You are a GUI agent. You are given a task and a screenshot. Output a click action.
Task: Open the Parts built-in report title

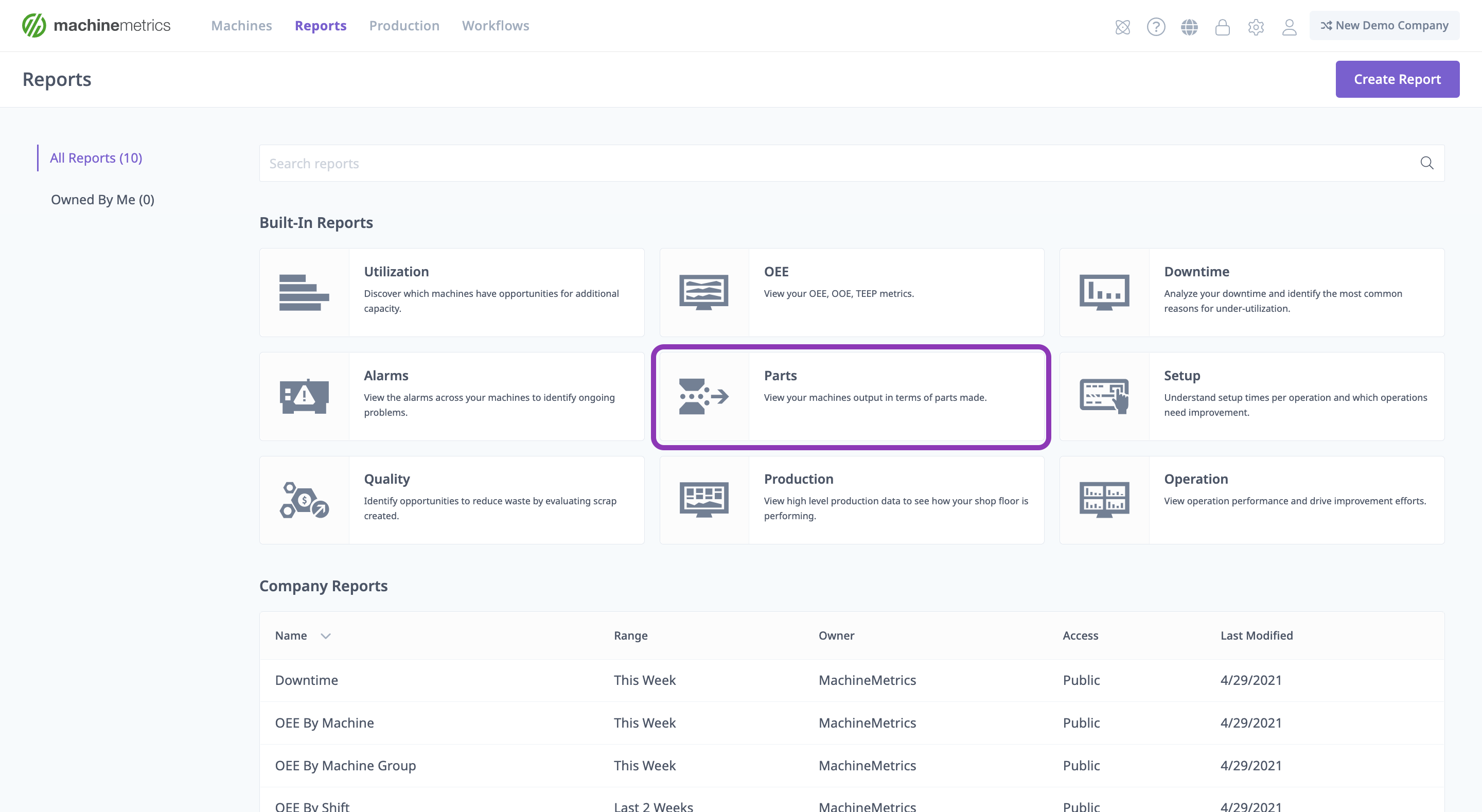point(780,375)
